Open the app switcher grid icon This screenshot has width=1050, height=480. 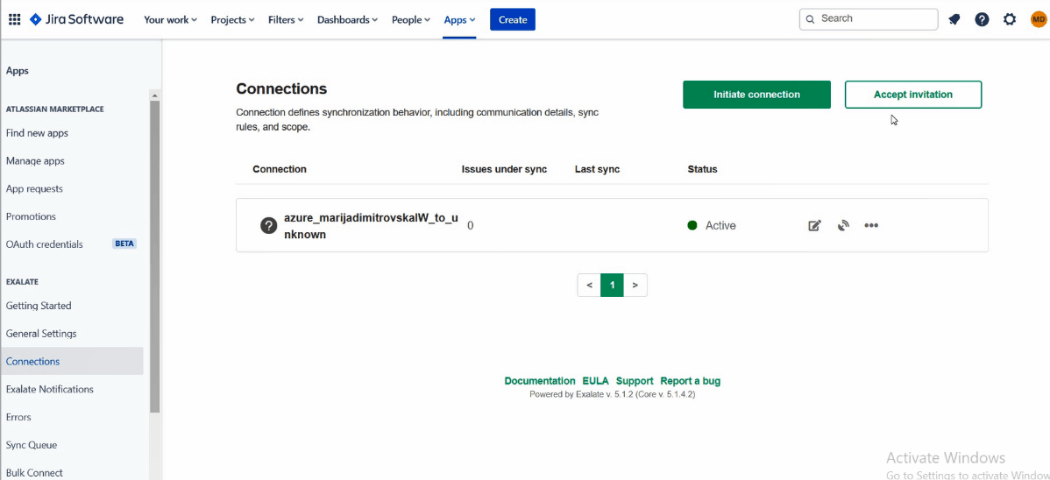(x=14, y=19)
